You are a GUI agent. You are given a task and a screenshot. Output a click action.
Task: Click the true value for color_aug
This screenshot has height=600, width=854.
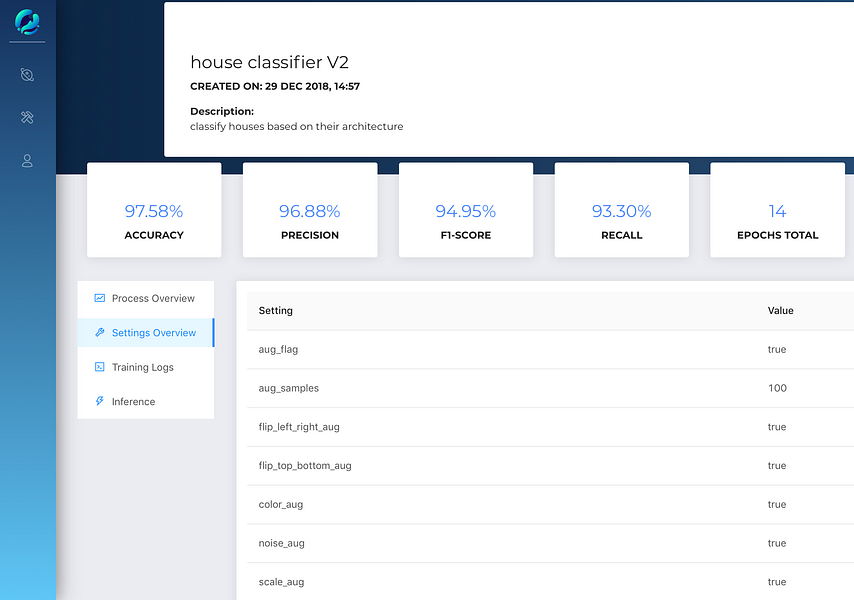pyautogui.click(x=777, y=504)
